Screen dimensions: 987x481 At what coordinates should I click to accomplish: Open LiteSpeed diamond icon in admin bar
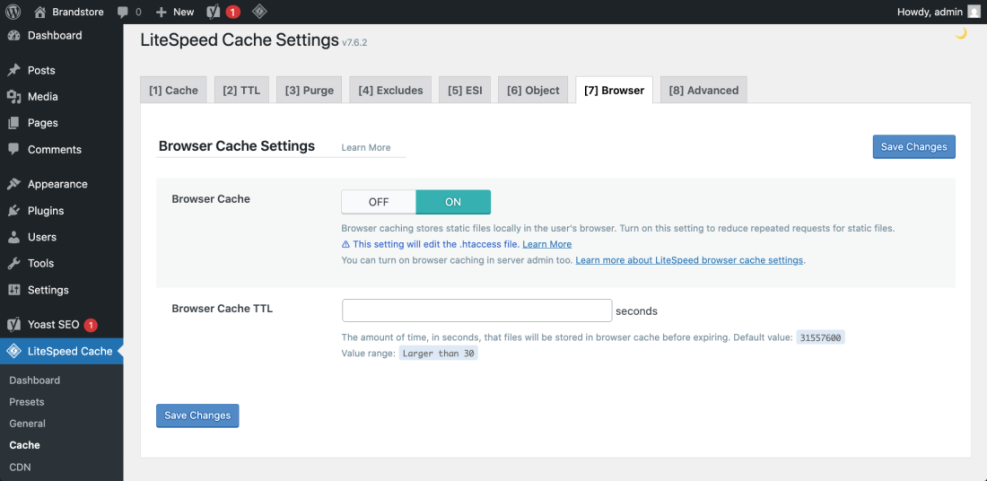click(x=258, y=11)
